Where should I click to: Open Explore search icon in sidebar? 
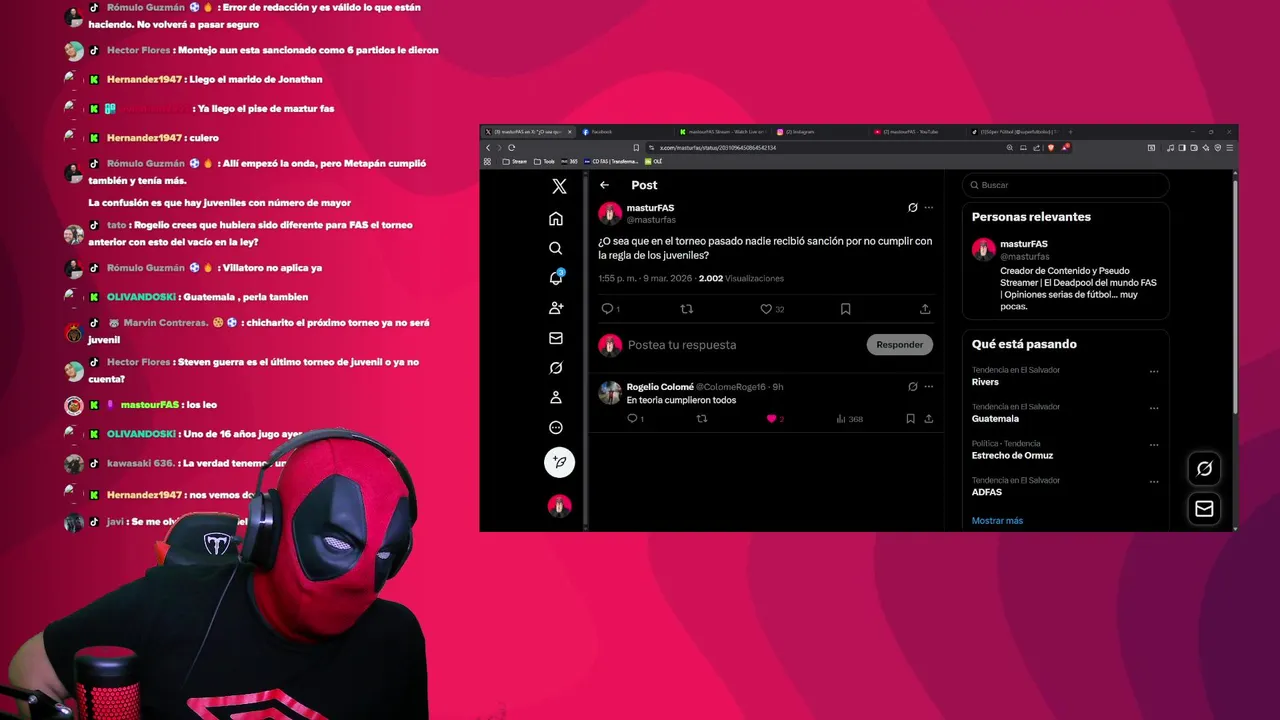(556, 248)
